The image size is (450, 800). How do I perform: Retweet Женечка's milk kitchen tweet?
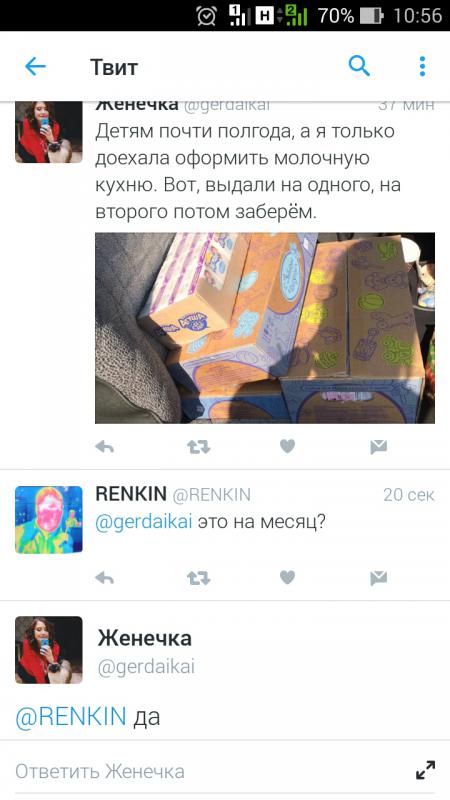(x=198, y=447)
